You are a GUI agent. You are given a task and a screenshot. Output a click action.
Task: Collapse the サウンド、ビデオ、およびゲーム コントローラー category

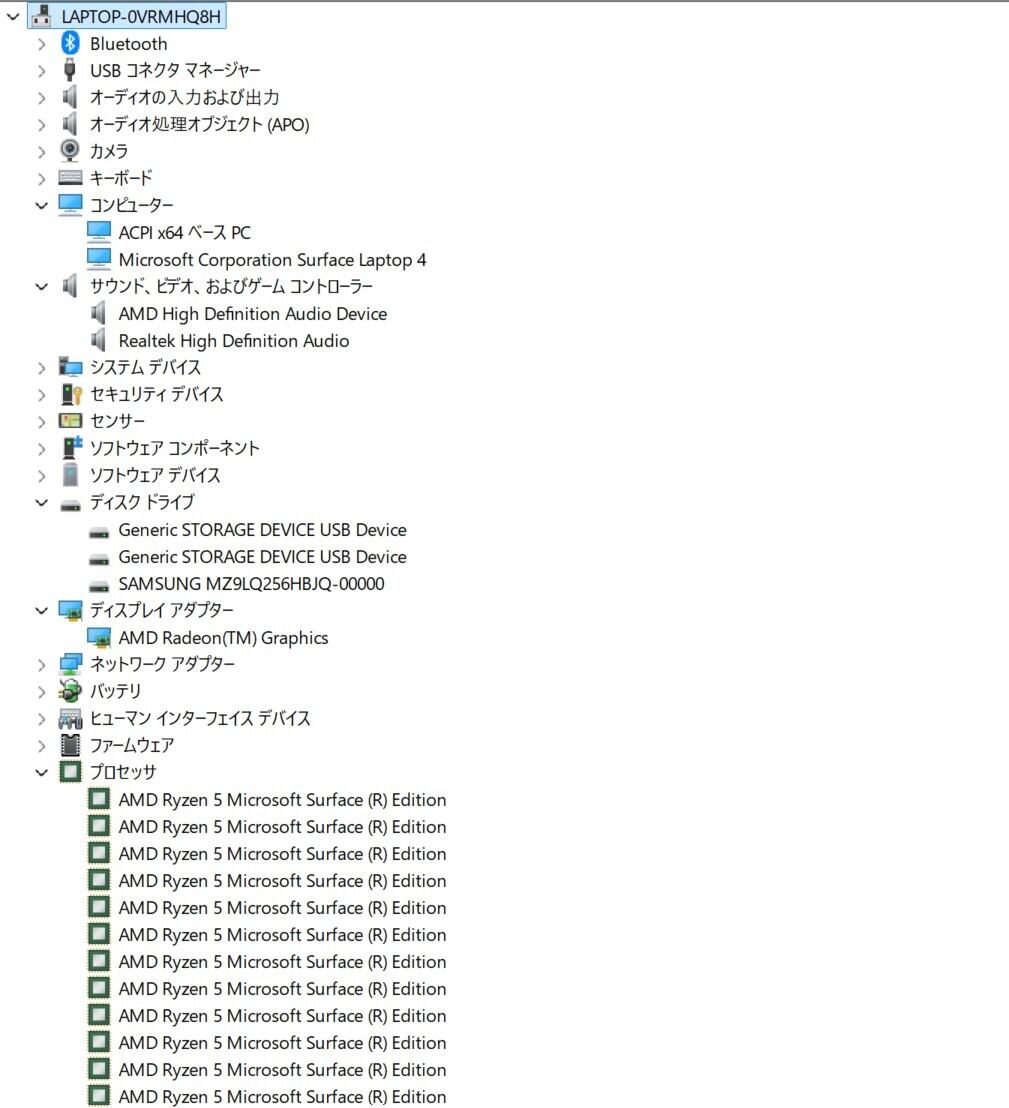point(41,287)
